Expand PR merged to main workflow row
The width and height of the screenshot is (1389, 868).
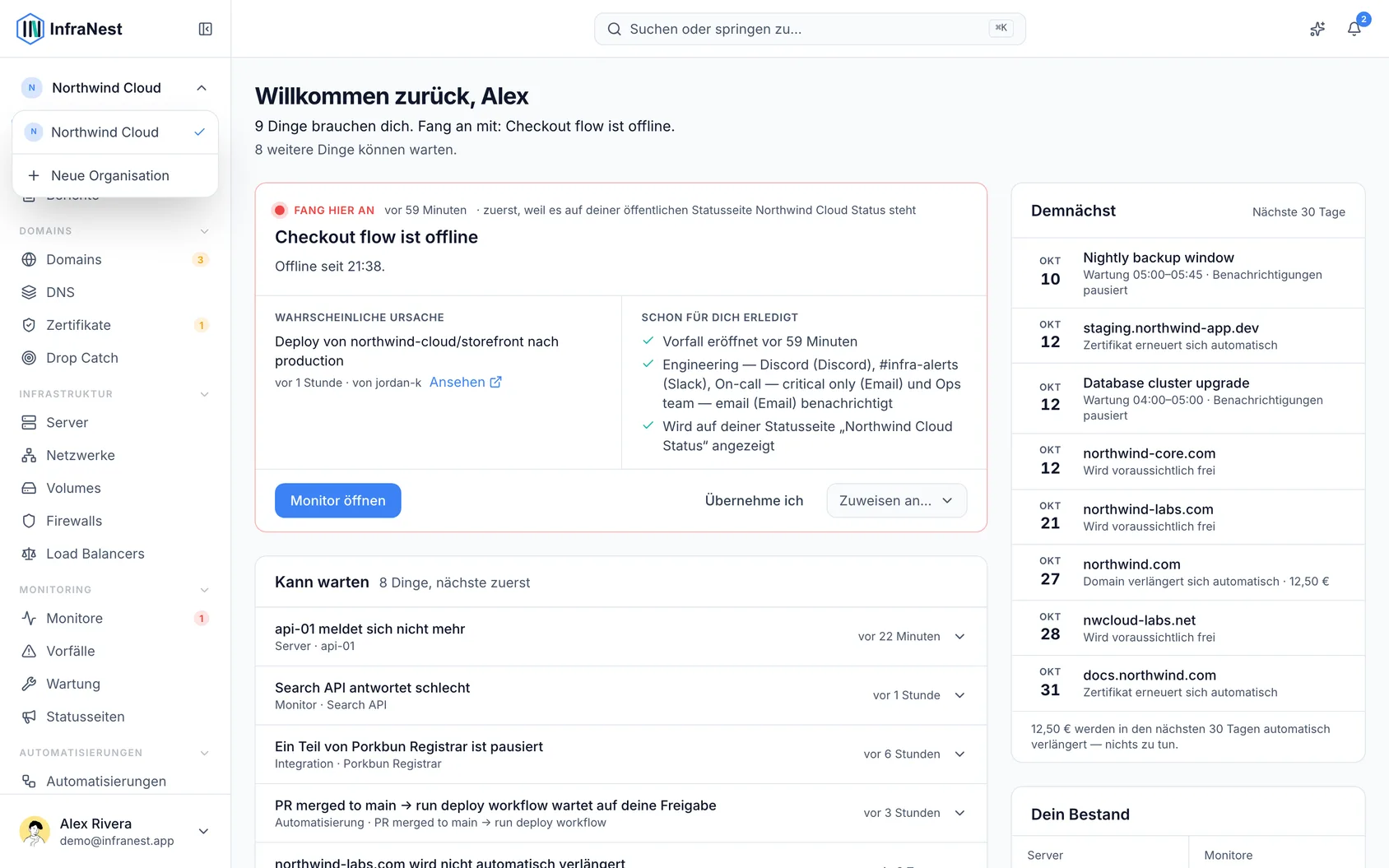(x=959, y=813)
